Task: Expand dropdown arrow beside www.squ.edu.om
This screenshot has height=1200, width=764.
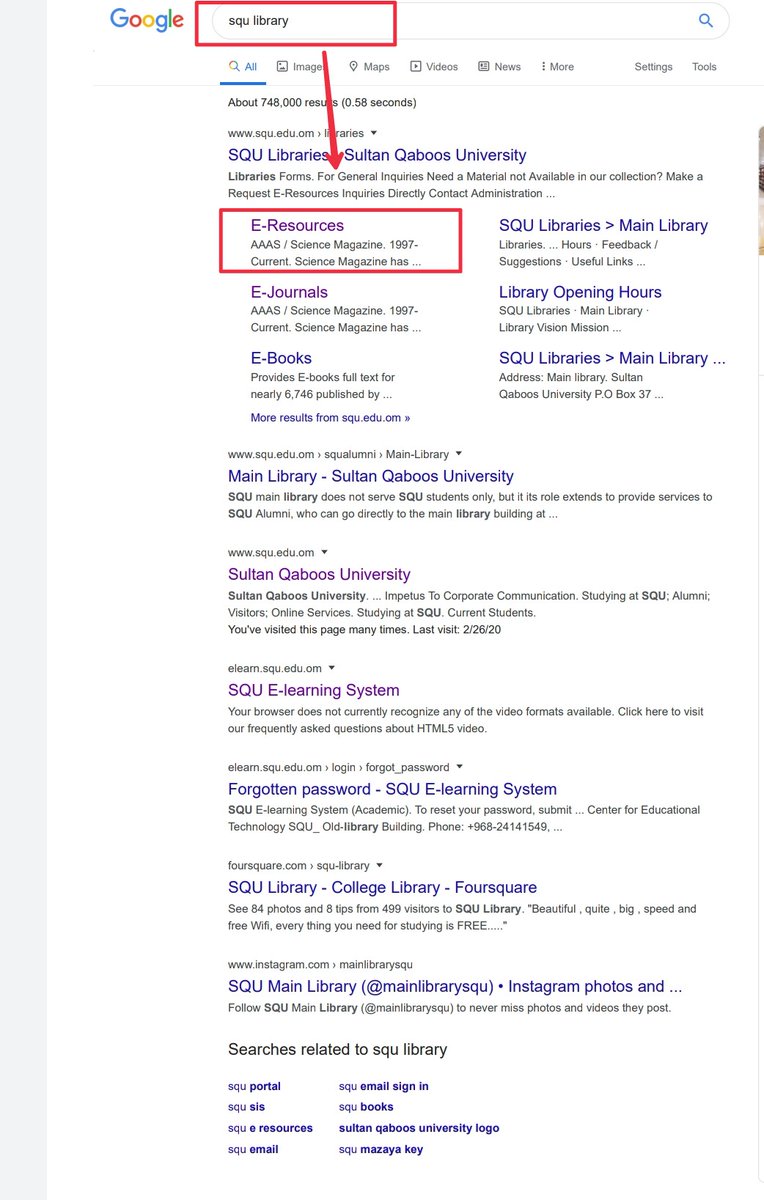Action: [x=324, y=552]
